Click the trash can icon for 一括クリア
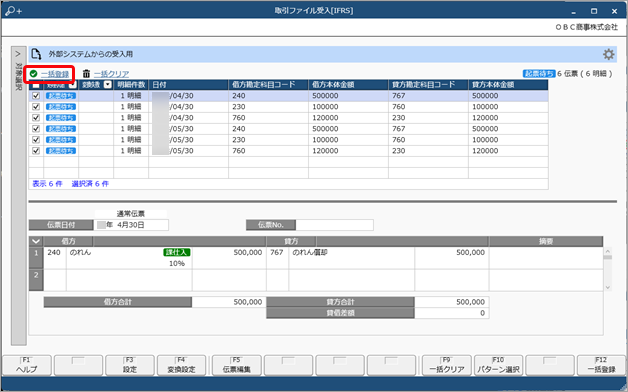The height and width of the screenshot is (392, 628). [x=86, y=74]
